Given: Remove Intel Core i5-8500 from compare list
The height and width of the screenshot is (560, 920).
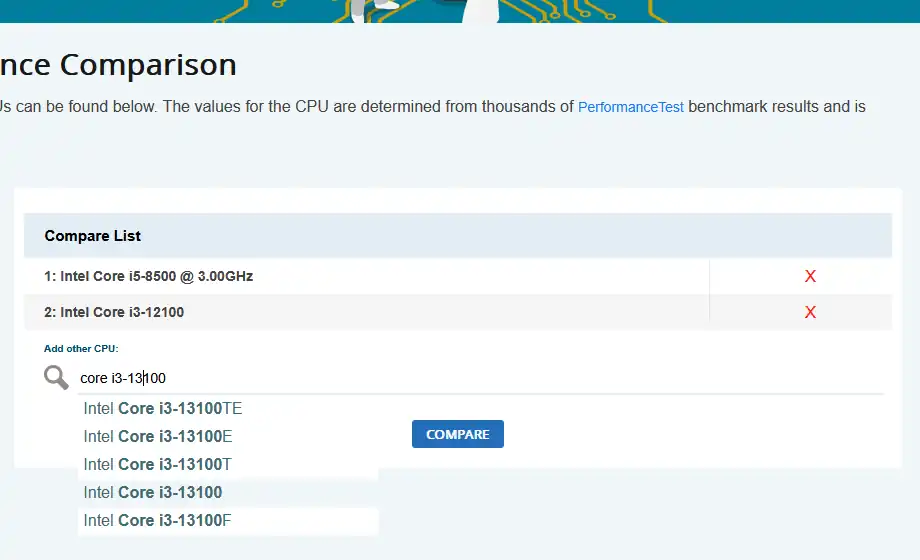Looking at the screenshot, I should 810,276.
